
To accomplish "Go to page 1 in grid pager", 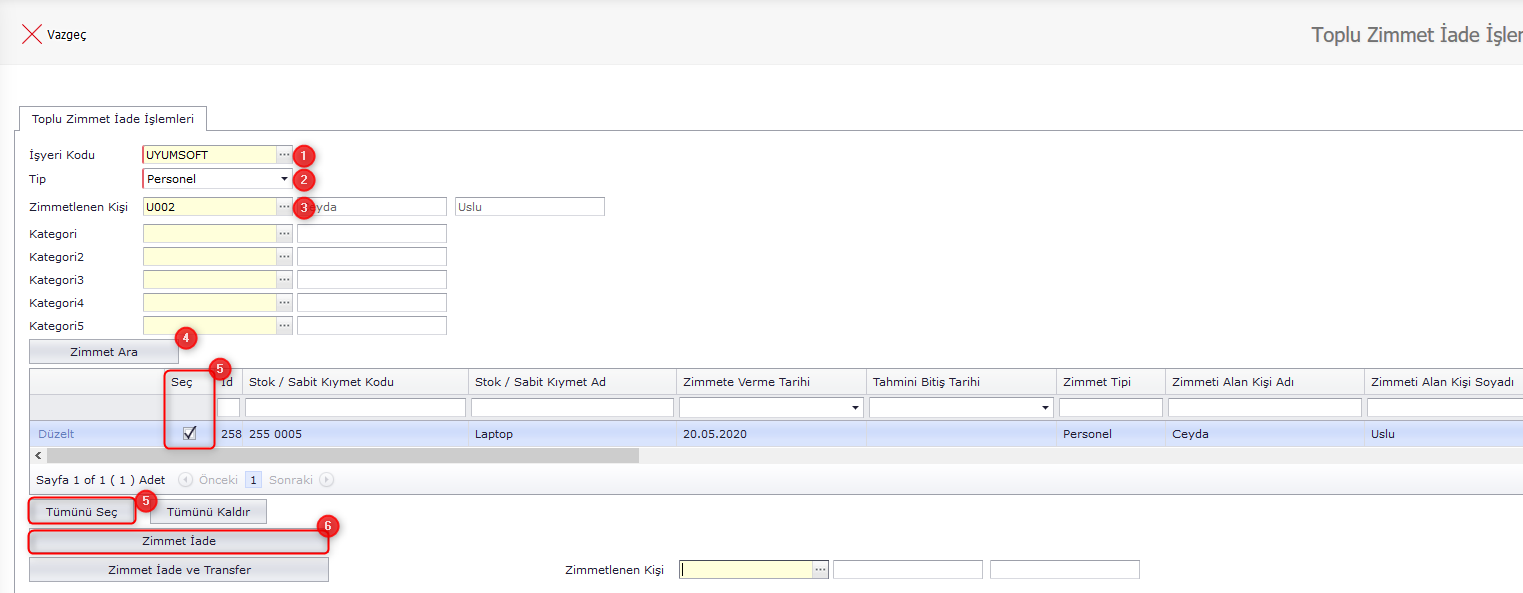I will (x=253, y=480).
